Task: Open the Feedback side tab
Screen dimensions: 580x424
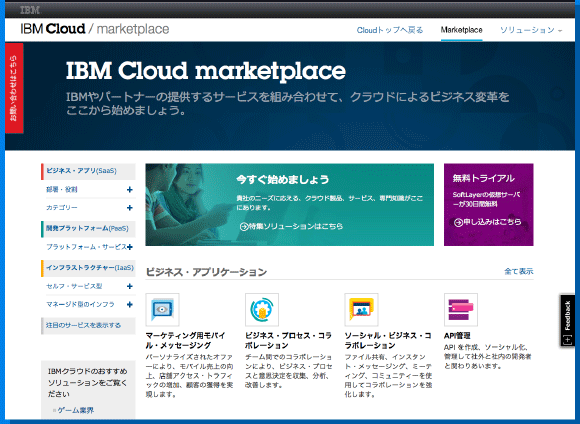Action: point(567,320)
